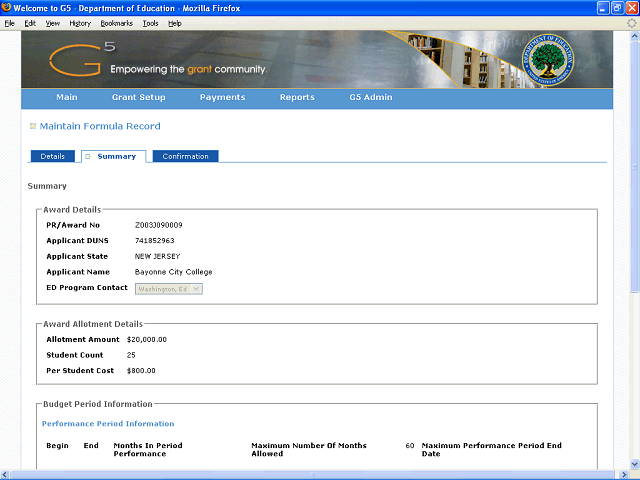
Task: Open the Tools menu in Firefox
Action: 150,22
